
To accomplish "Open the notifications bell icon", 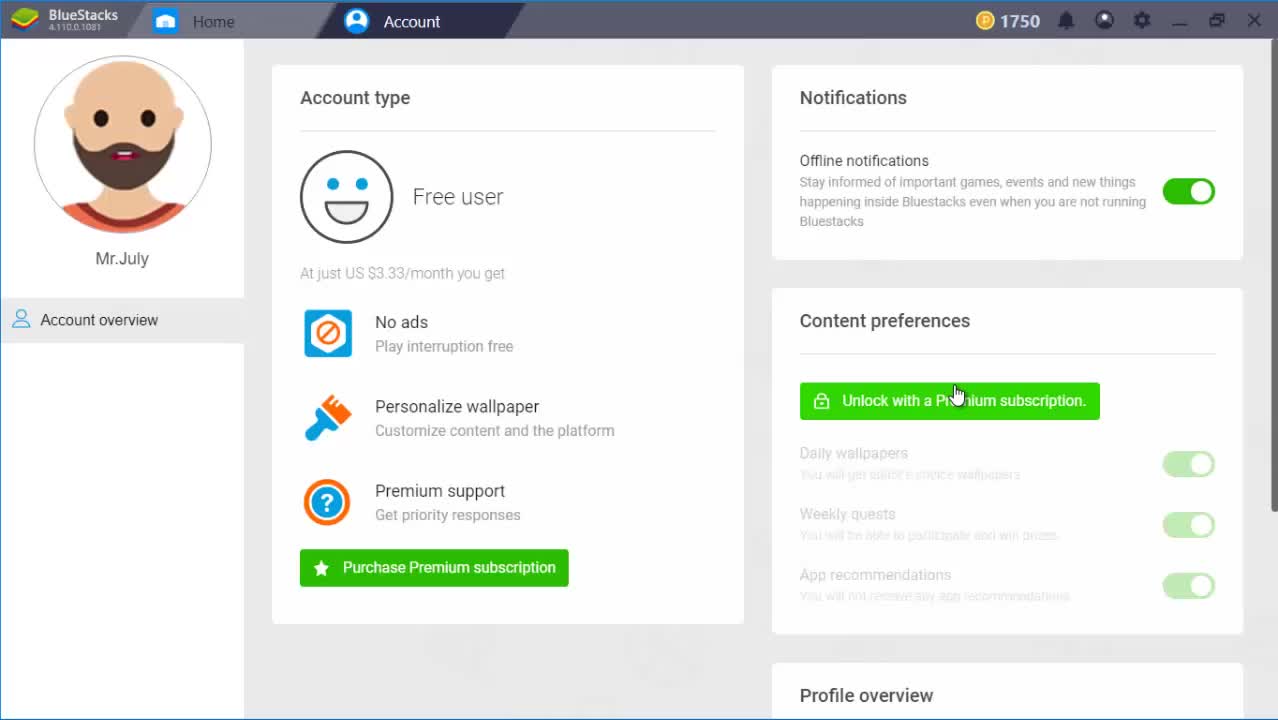I will coord(1066,21).
